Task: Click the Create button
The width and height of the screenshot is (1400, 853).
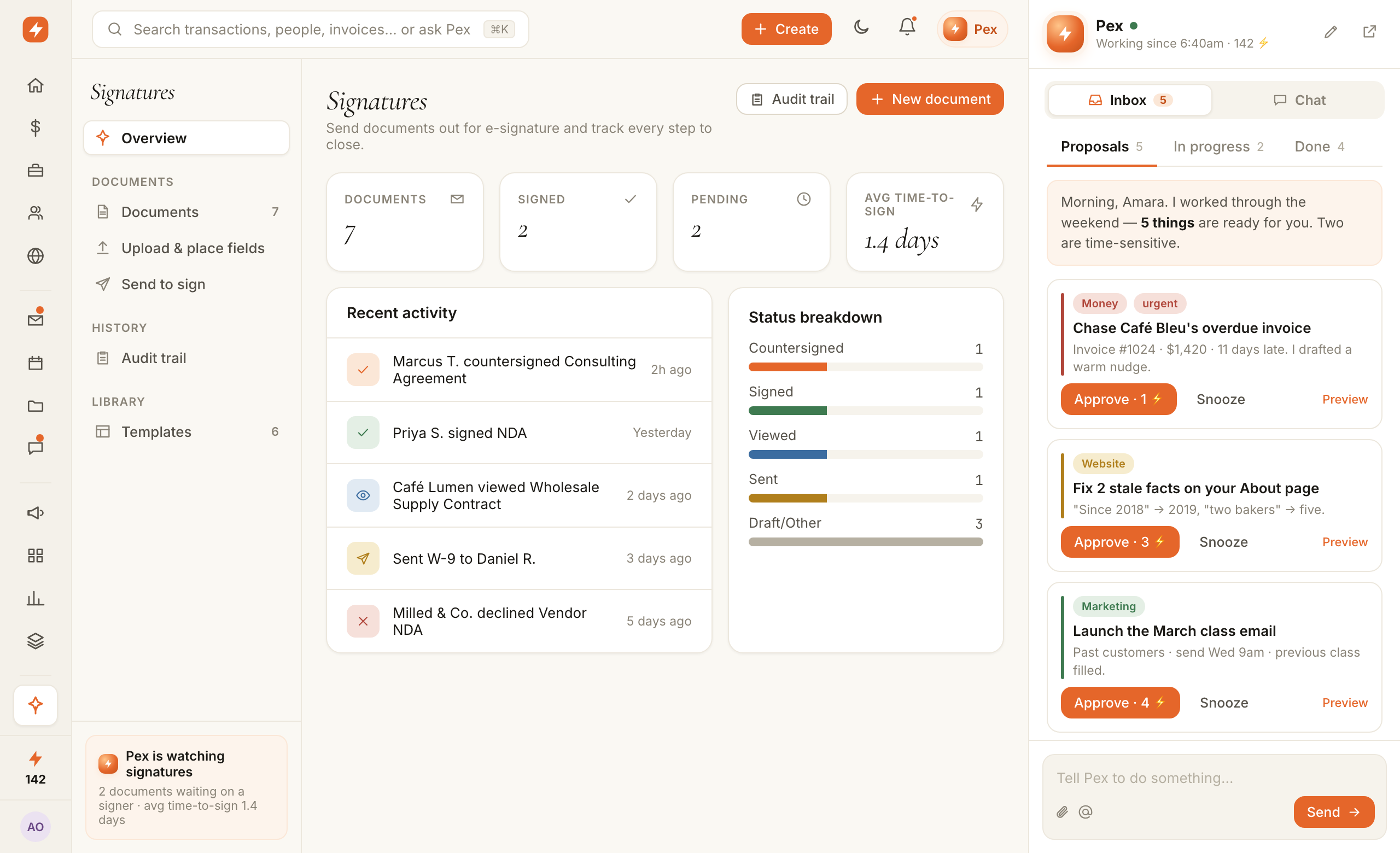Action: 786,29
